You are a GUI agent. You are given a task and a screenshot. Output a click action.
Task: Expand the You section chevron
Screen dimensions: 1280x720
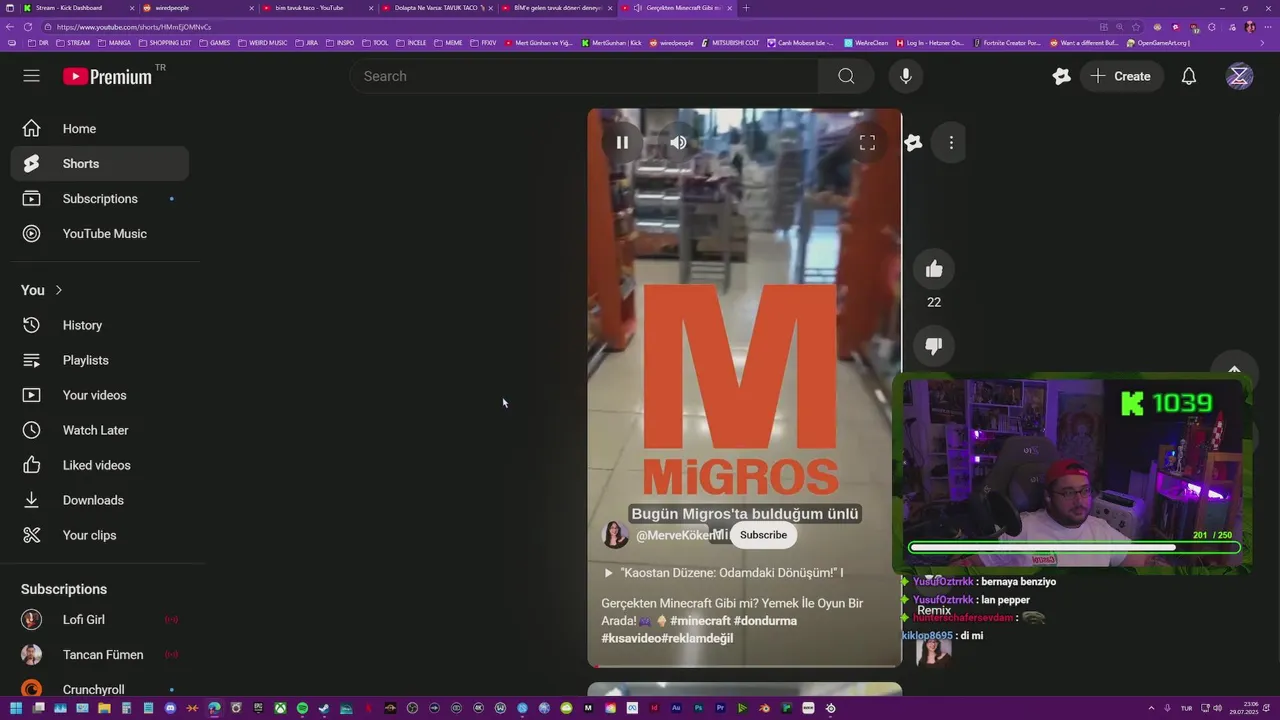tap(59, 290)
